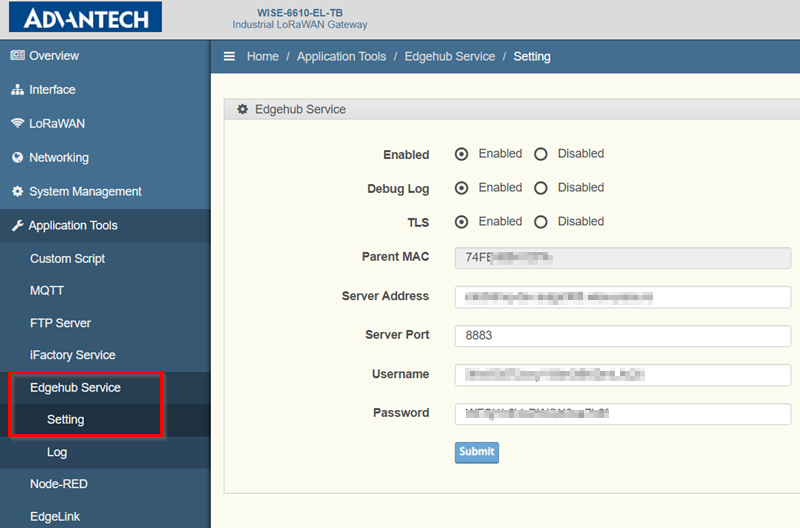Viewport: 800px width, 528px height.
Task: Click the Overview sidebar icon
Action: point(17,56)
